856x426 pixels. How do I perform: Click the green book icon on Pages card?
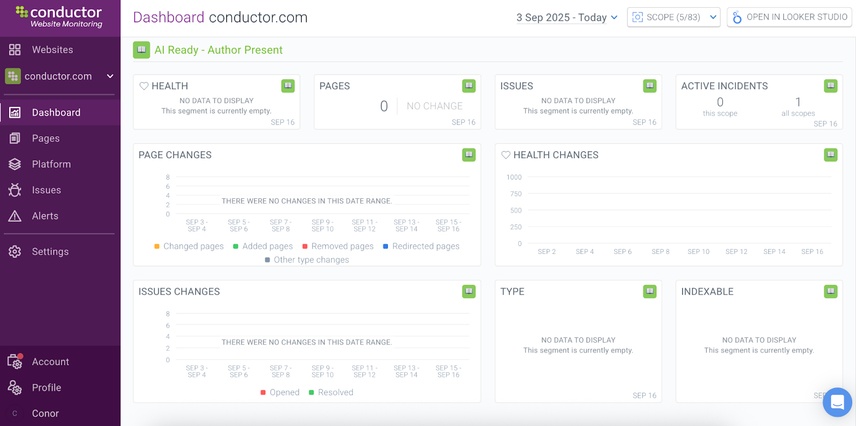468,86
